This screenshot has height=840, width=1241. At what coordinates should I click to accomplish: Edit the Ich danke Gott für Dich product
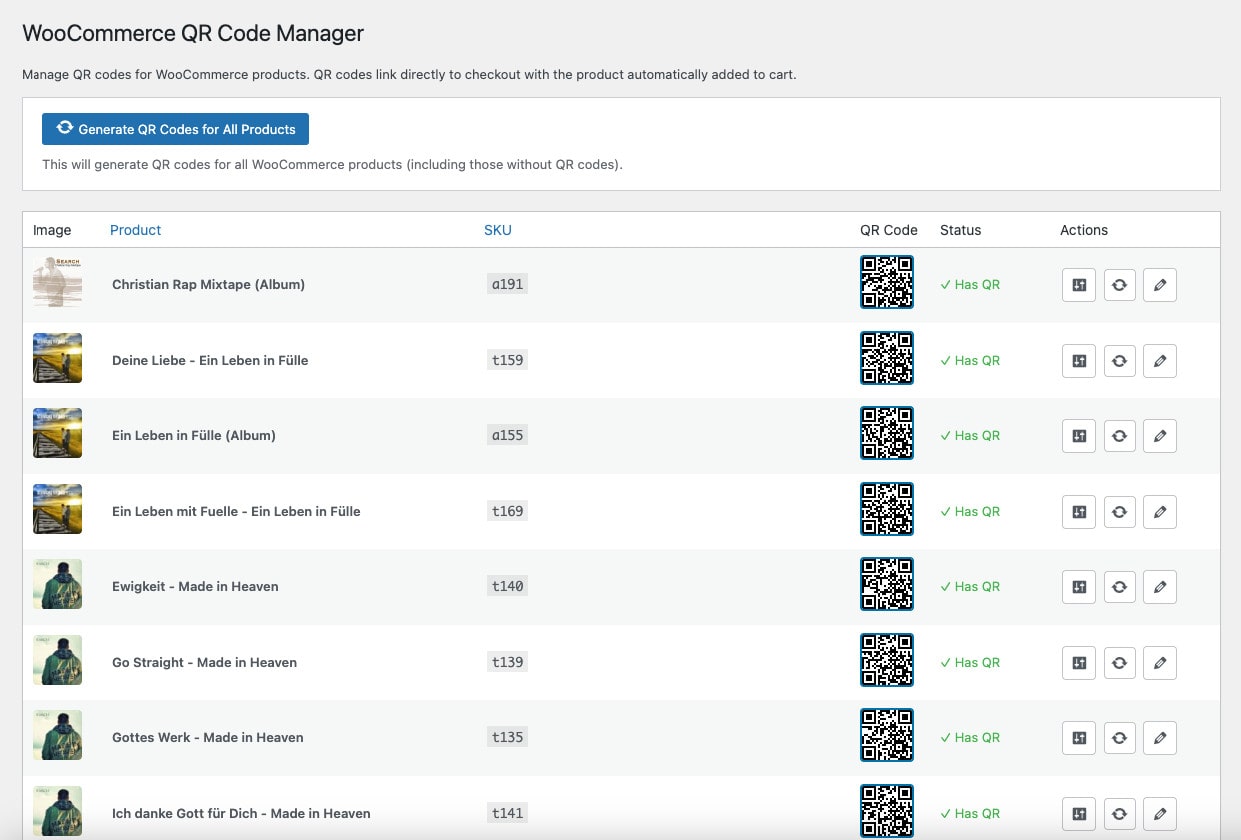tap(1159, 814)
